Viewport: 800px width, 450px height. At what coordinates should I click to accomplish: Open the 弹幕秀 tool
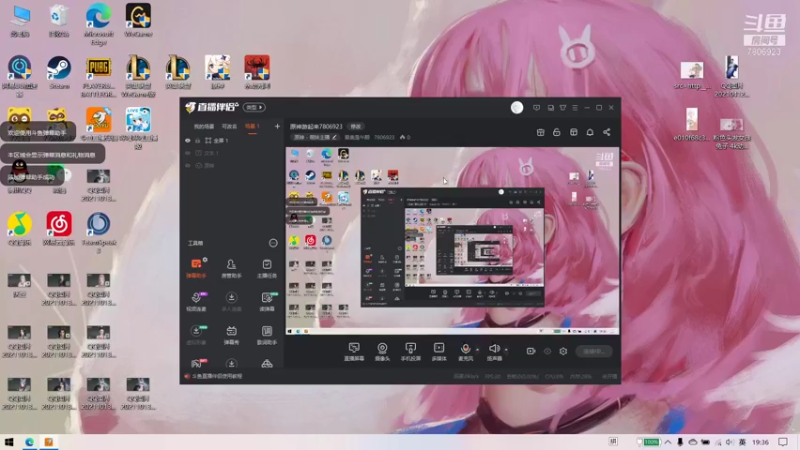pos(231,335)
